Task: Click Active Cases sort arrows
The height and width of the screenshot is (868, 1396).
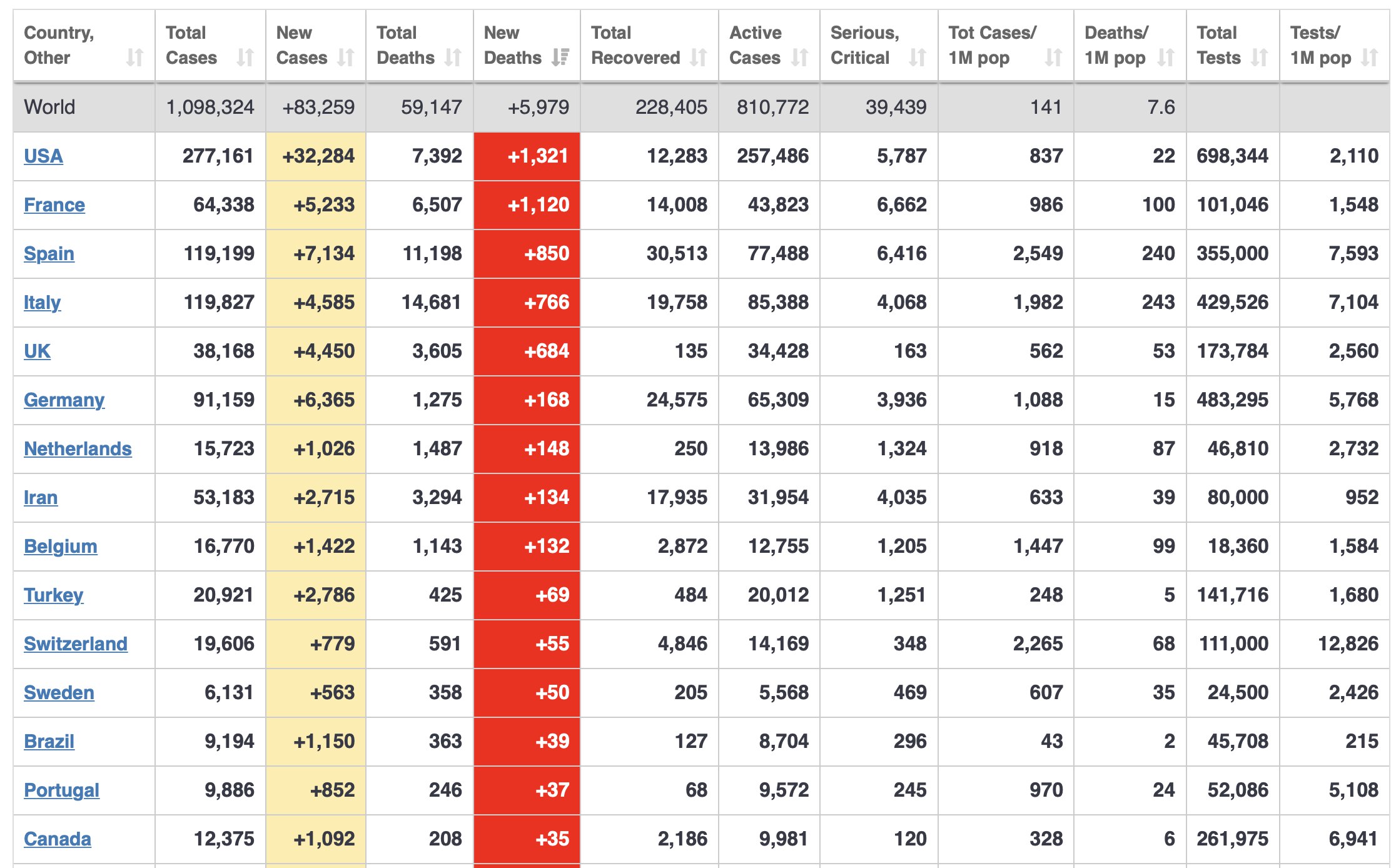Action: (799, 58)
